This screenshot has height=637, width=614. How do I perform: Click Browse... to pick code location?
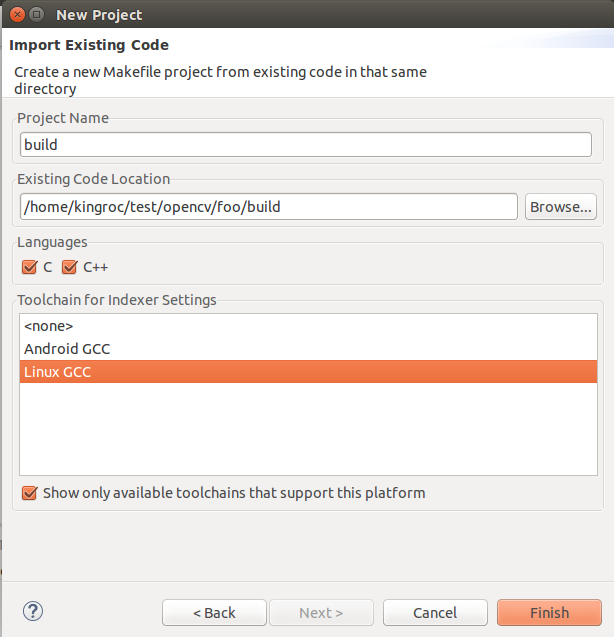coord(561,207)
